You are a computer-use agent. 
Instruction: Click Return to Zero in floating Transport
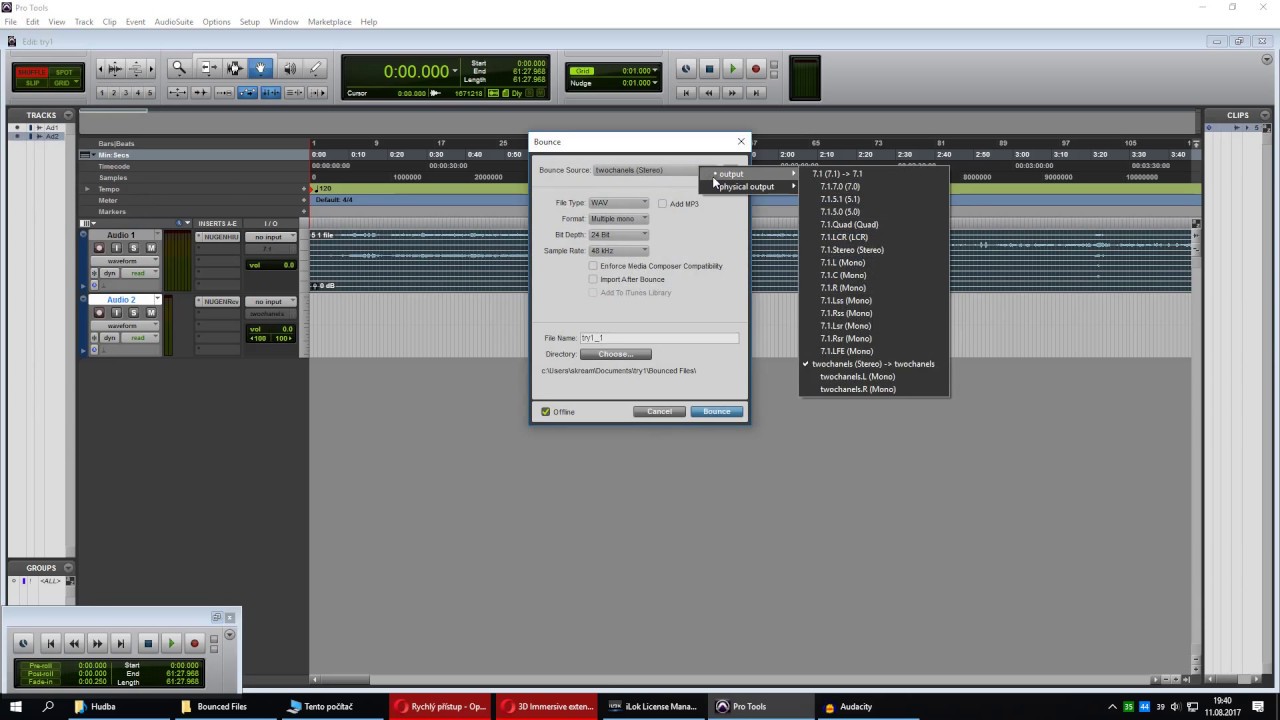50,644
